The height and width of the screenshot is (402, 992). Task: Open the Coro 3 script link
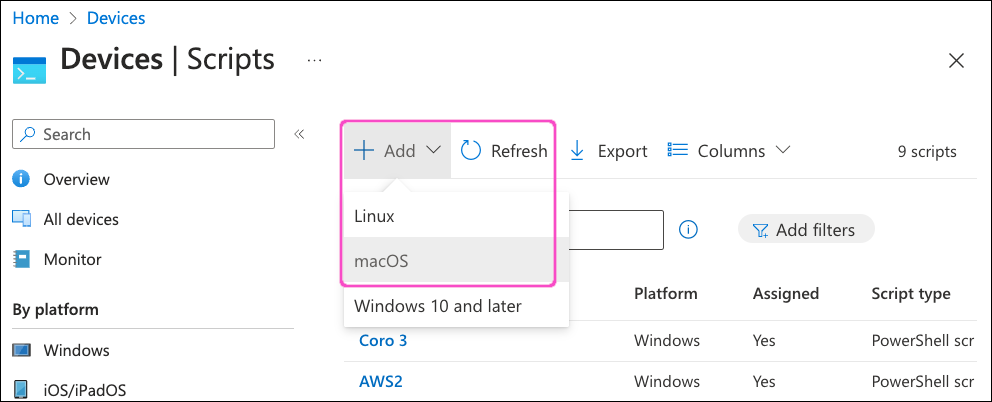383,340
